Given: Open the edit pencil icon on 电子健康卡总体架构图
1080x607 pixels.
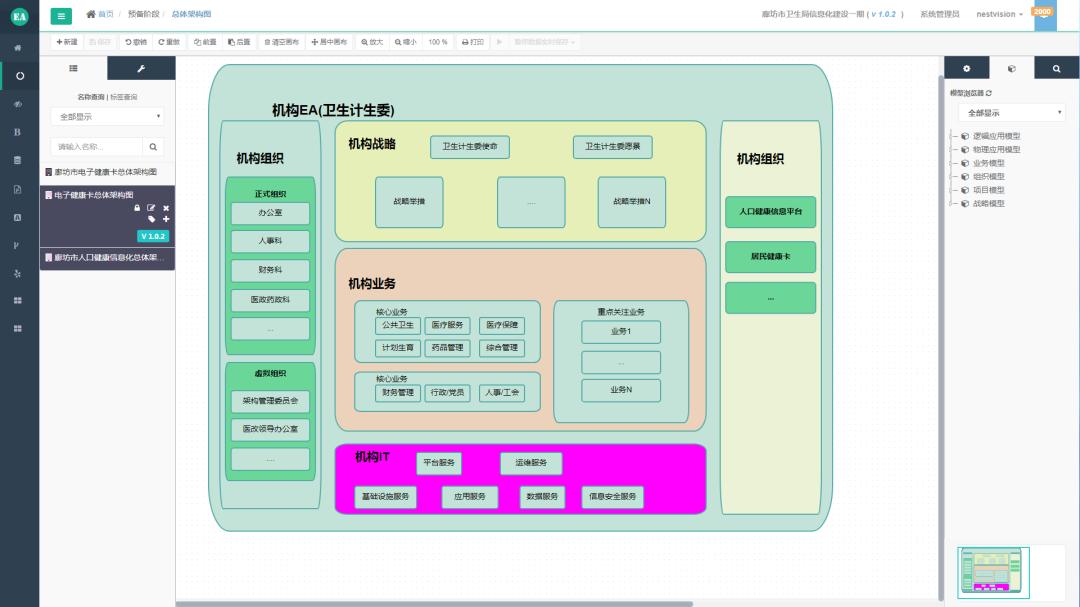Looking at the screenshot, I should (151, 207).
